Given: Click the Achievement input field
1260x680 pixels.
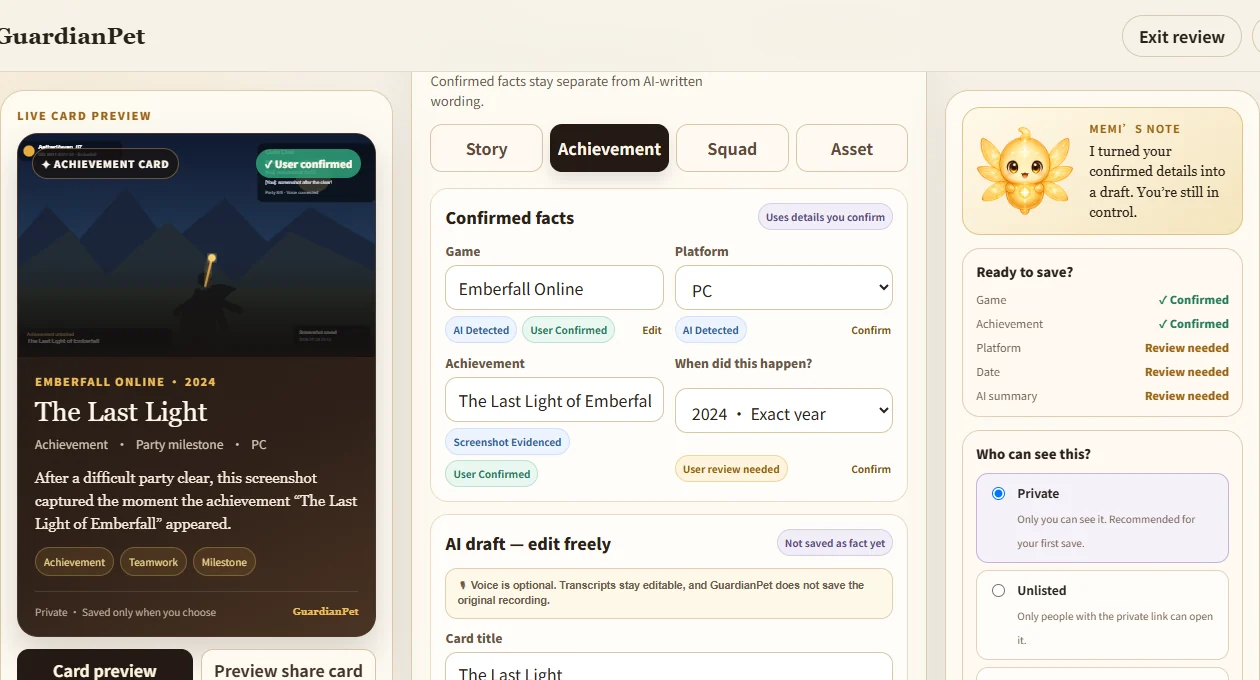Looking at the screenshot, I should [x=554, y=400].
